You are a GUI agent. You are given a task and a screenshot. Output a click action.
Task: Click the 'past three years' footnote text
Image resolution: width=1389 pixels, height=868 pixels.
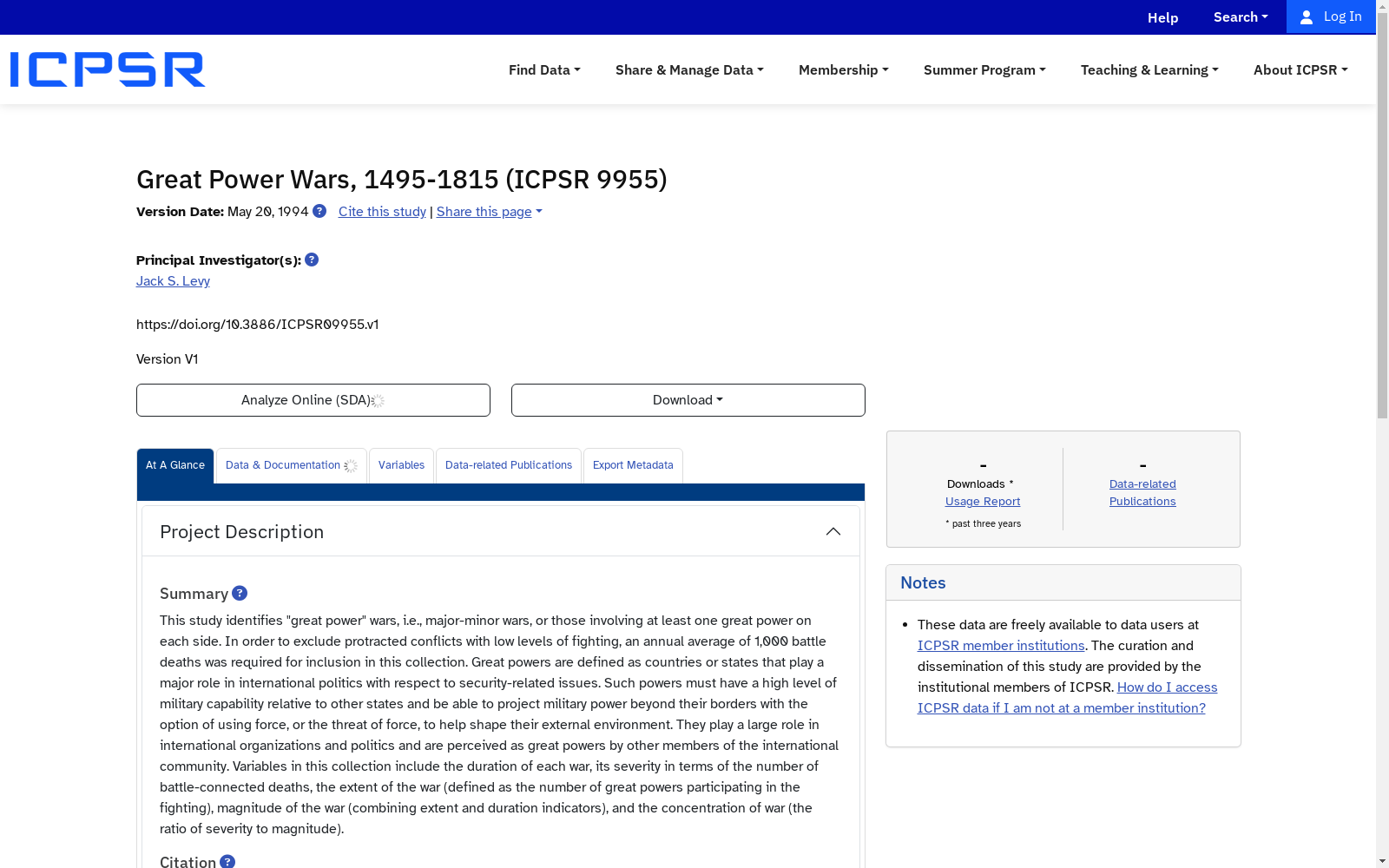pos(984,523)
